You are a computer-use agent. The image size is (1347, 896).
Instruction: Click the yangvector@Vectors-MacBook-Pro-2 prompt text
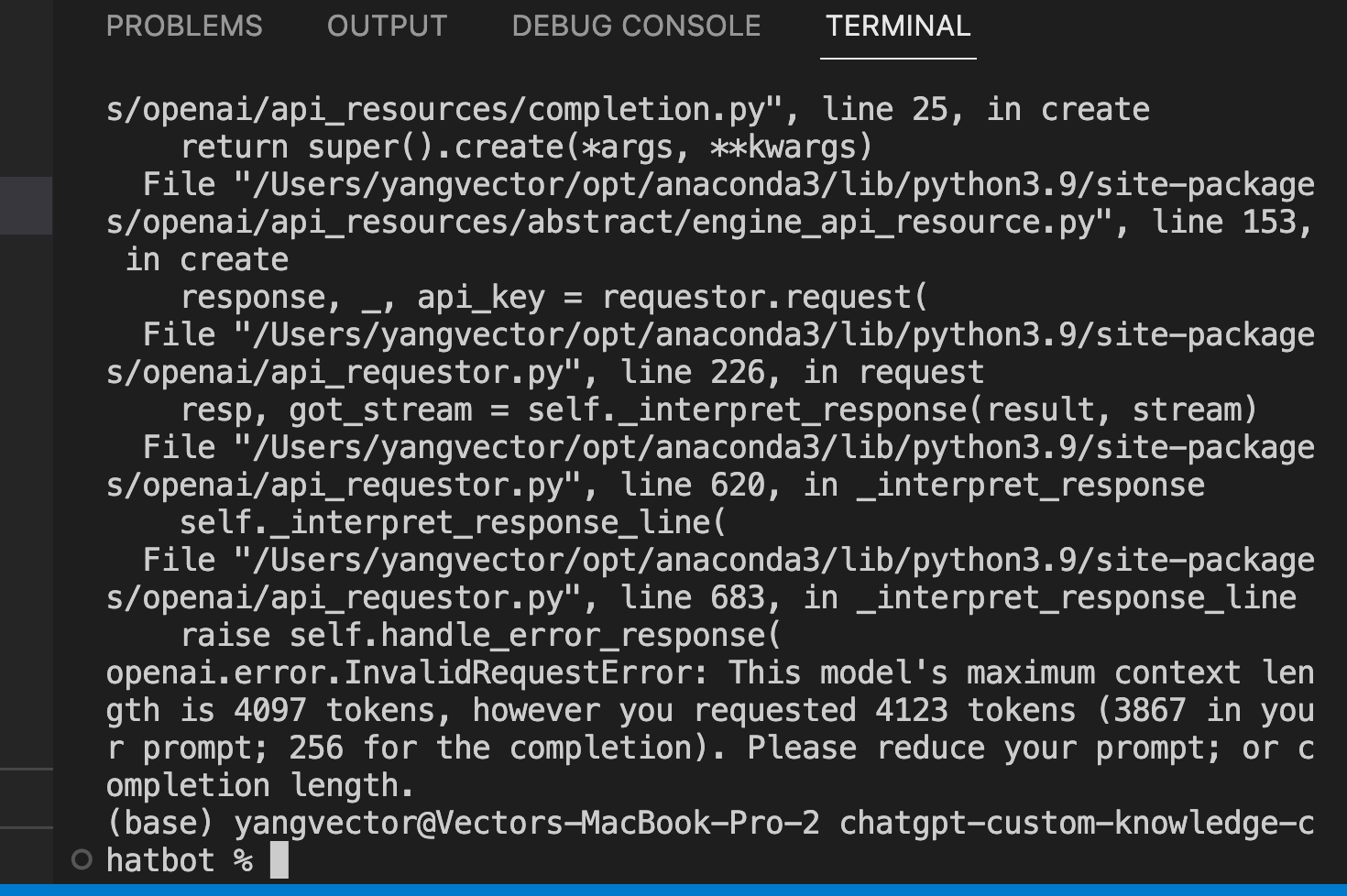pos(531,822)
